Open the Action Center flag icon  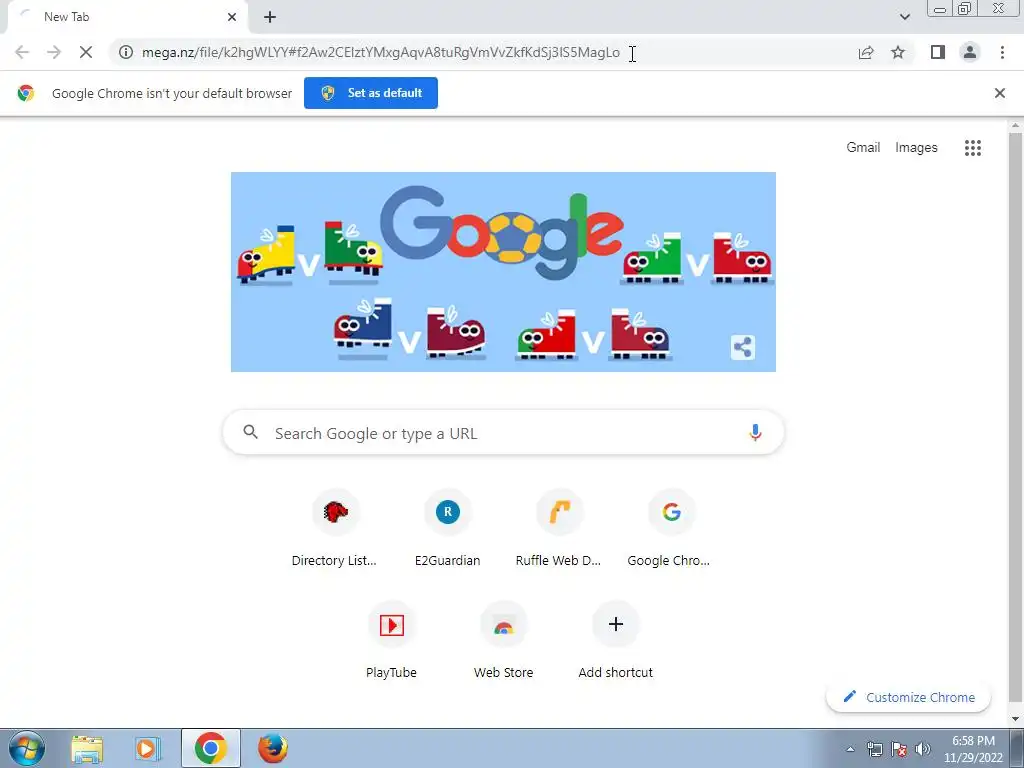pos(899,749)
